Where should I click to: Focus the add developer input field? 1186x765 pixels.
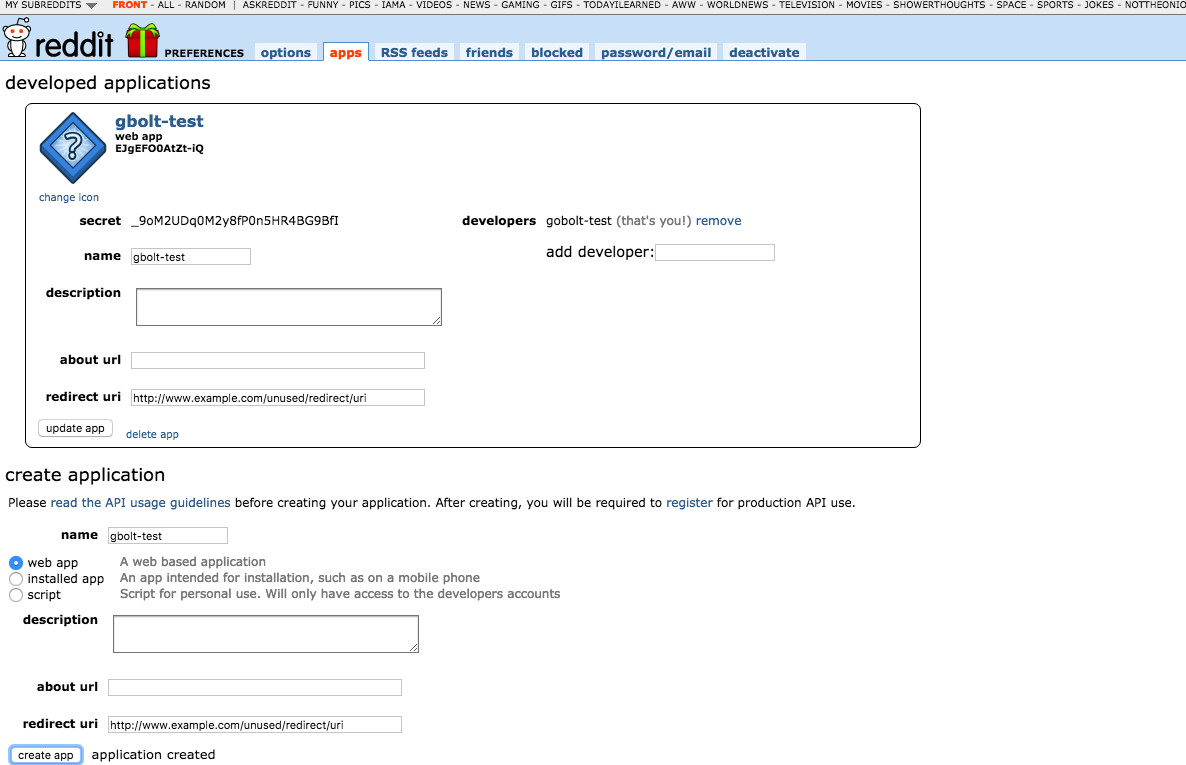pos(715,252)
